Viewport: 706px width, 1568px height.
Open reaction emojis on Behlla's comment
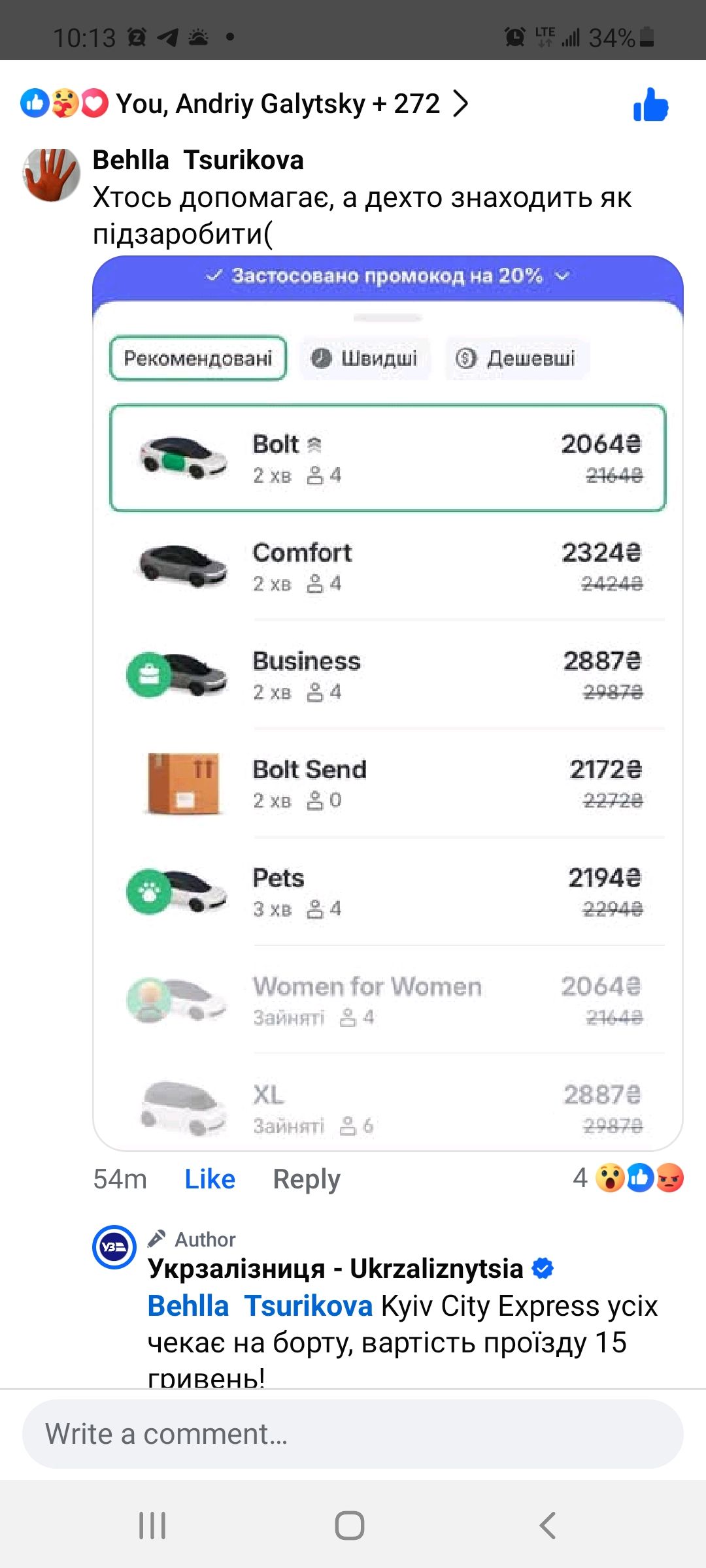click(x=639, y=1178)
